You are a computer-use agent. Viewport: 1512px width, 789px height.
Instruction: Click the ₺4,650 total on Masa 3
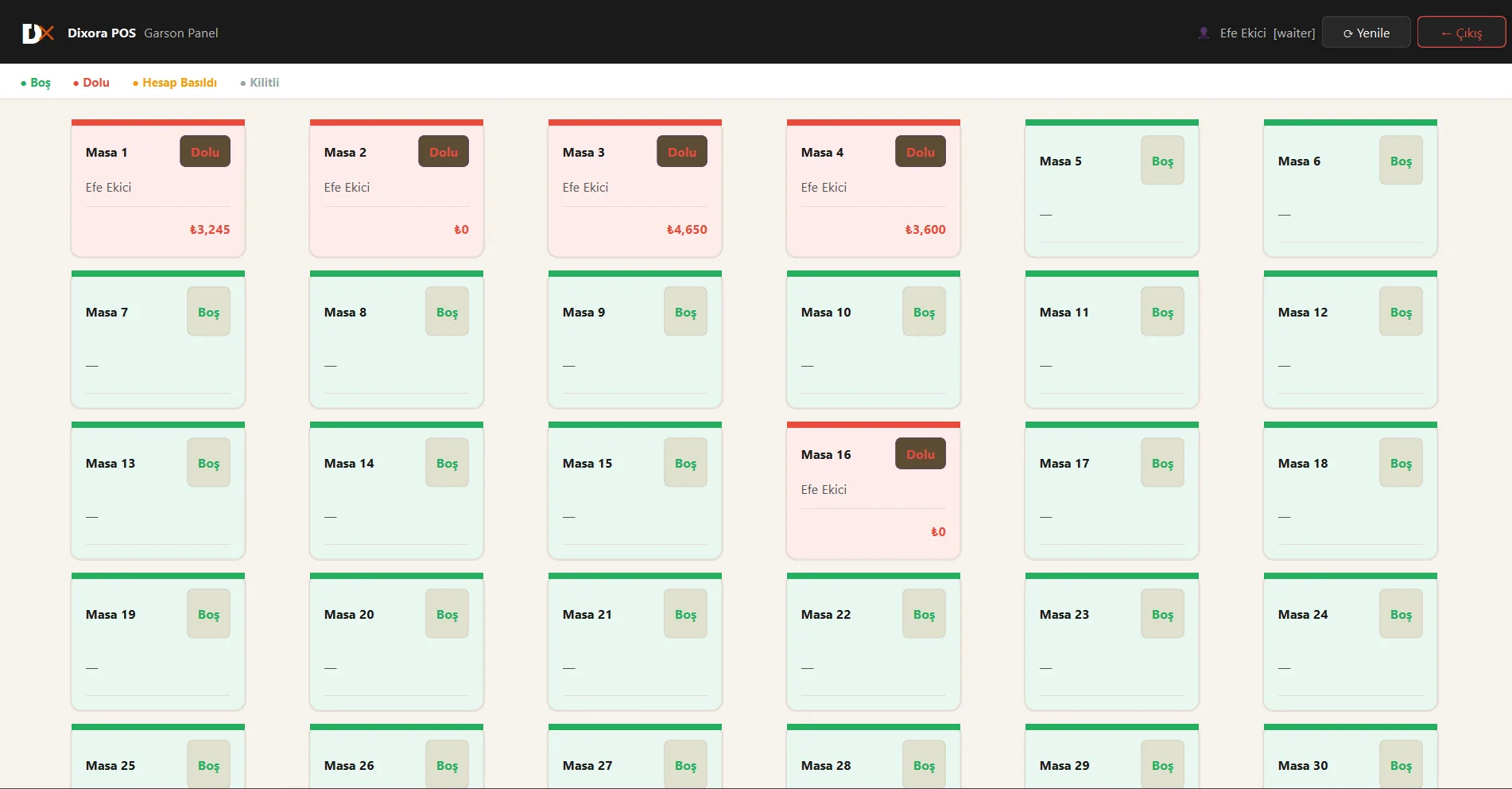point(687,230)
